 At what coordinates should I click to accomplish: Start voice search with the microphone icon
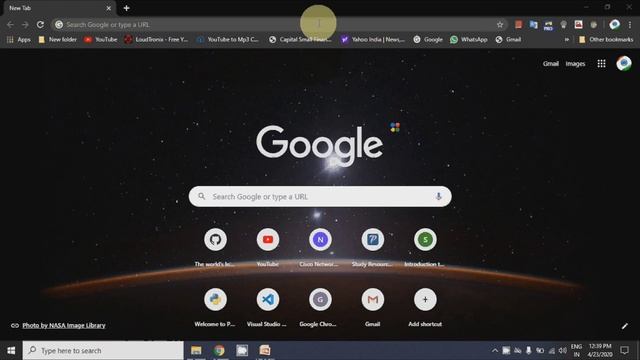tap(438, 196)
